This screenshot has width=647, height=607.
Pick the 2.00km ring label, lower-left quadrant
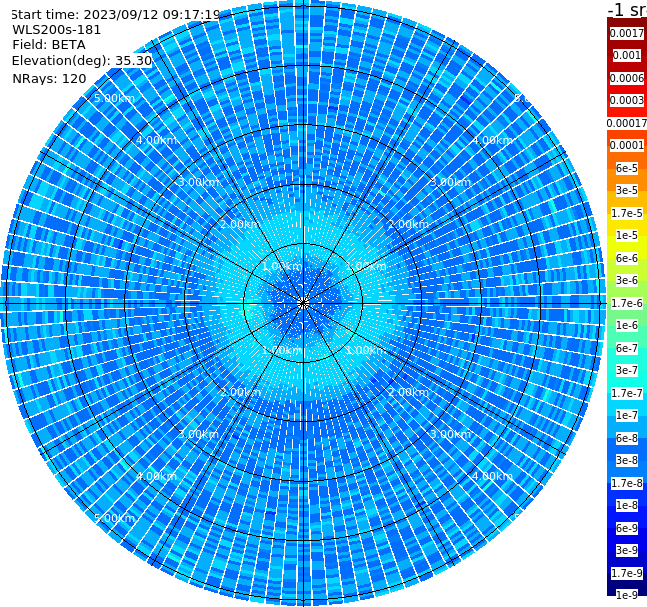coord(241,392)
